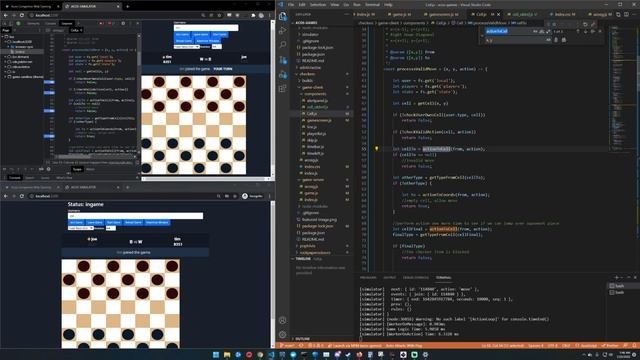Image resolution: width=640 pixels, height=360 pixels.
Task: Open DevTools settings gear in top Chrome window
Action: pos(123,23)
